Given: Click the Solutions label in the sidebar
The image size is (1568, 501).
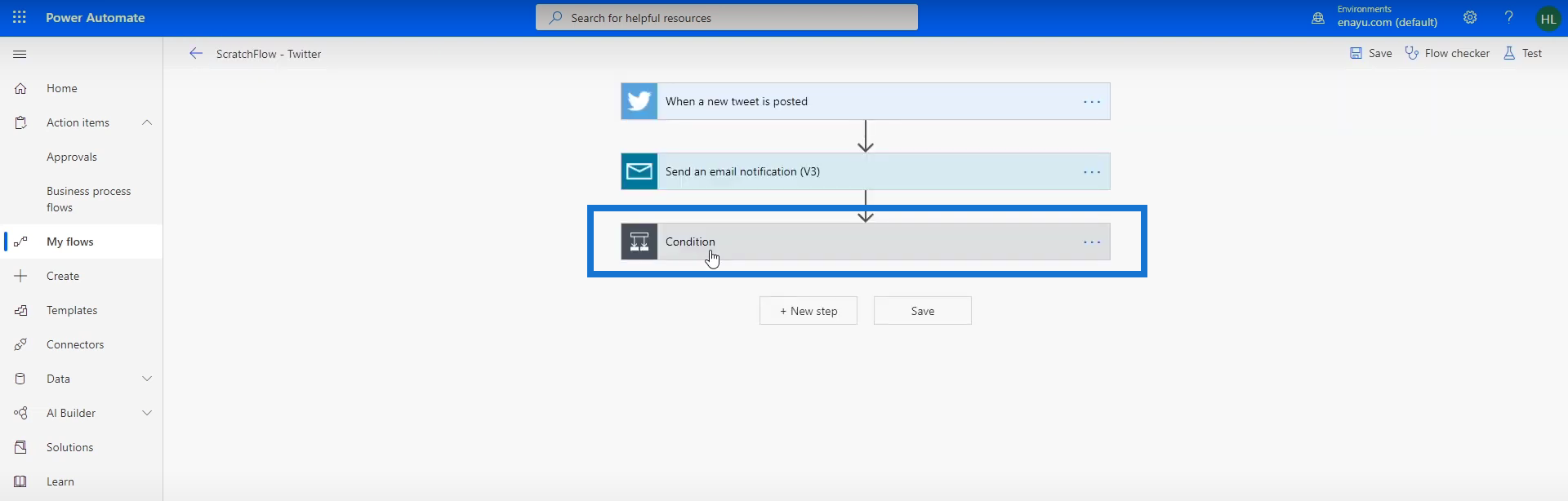Looking at the screenshot, I should [69, 447].
